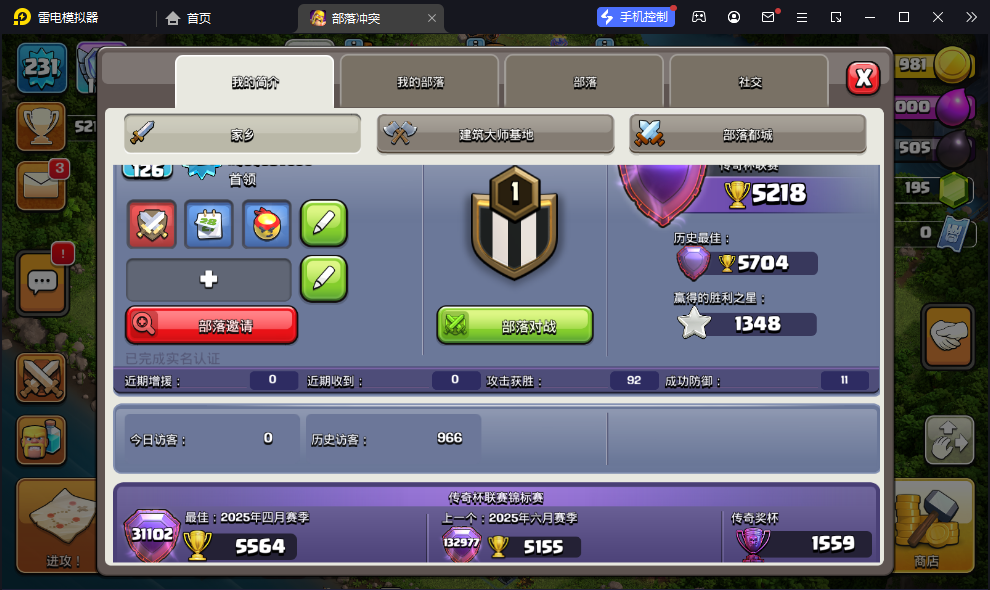
Task: Select the 部落都城 view
Action: tap(748, 134)
